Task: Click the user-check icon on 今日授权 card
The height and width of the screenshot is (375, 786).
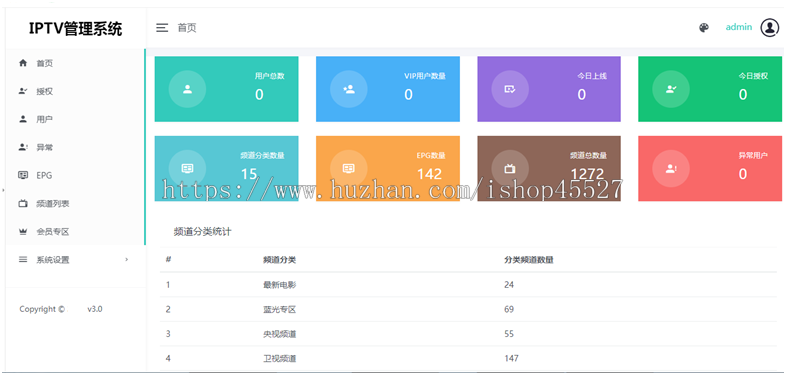Action: (x=671, y=89)
